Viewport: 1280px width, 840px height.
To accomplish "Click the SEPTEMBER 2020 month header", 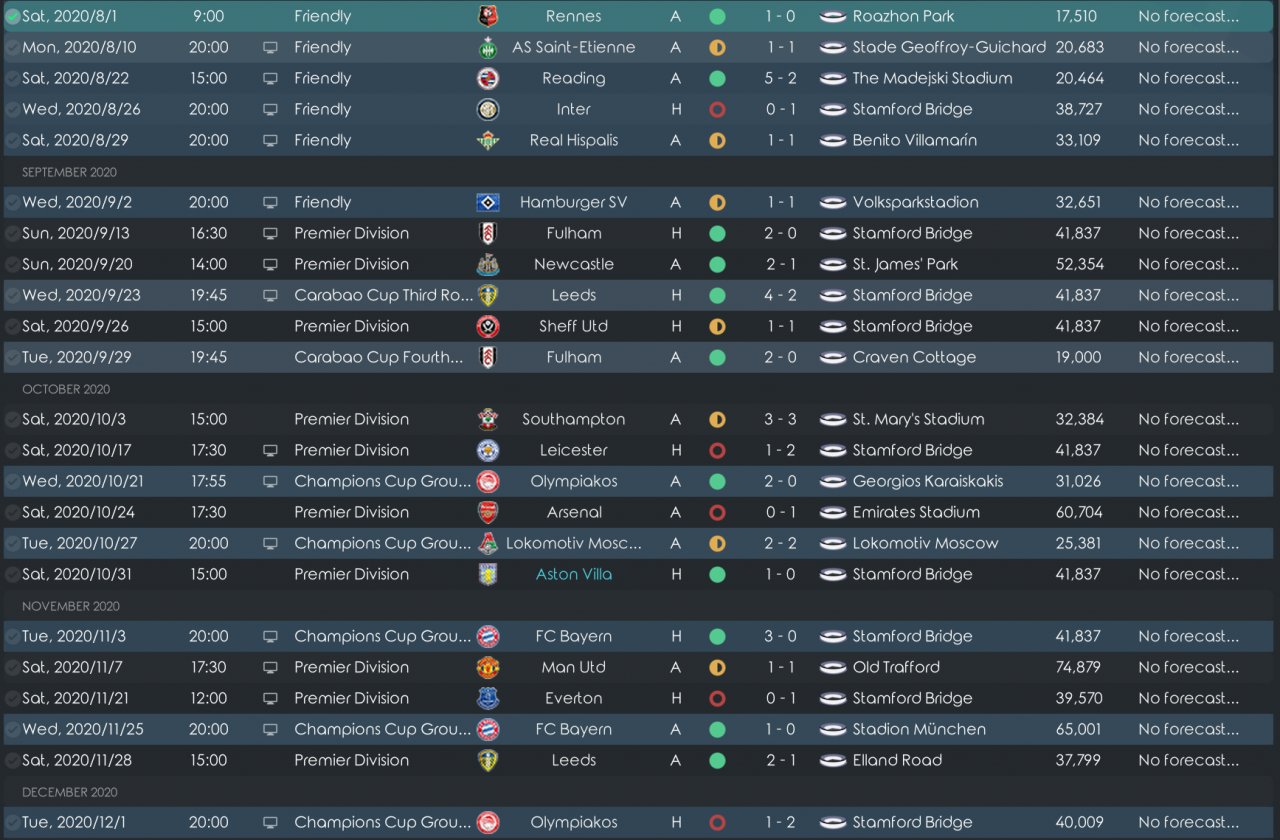I will point(69,172).
